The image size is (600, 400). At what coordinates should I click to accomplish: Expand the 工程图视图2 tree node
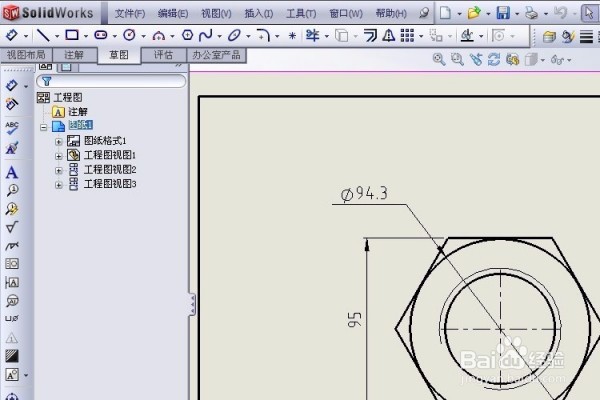click(x=59, y=170)
